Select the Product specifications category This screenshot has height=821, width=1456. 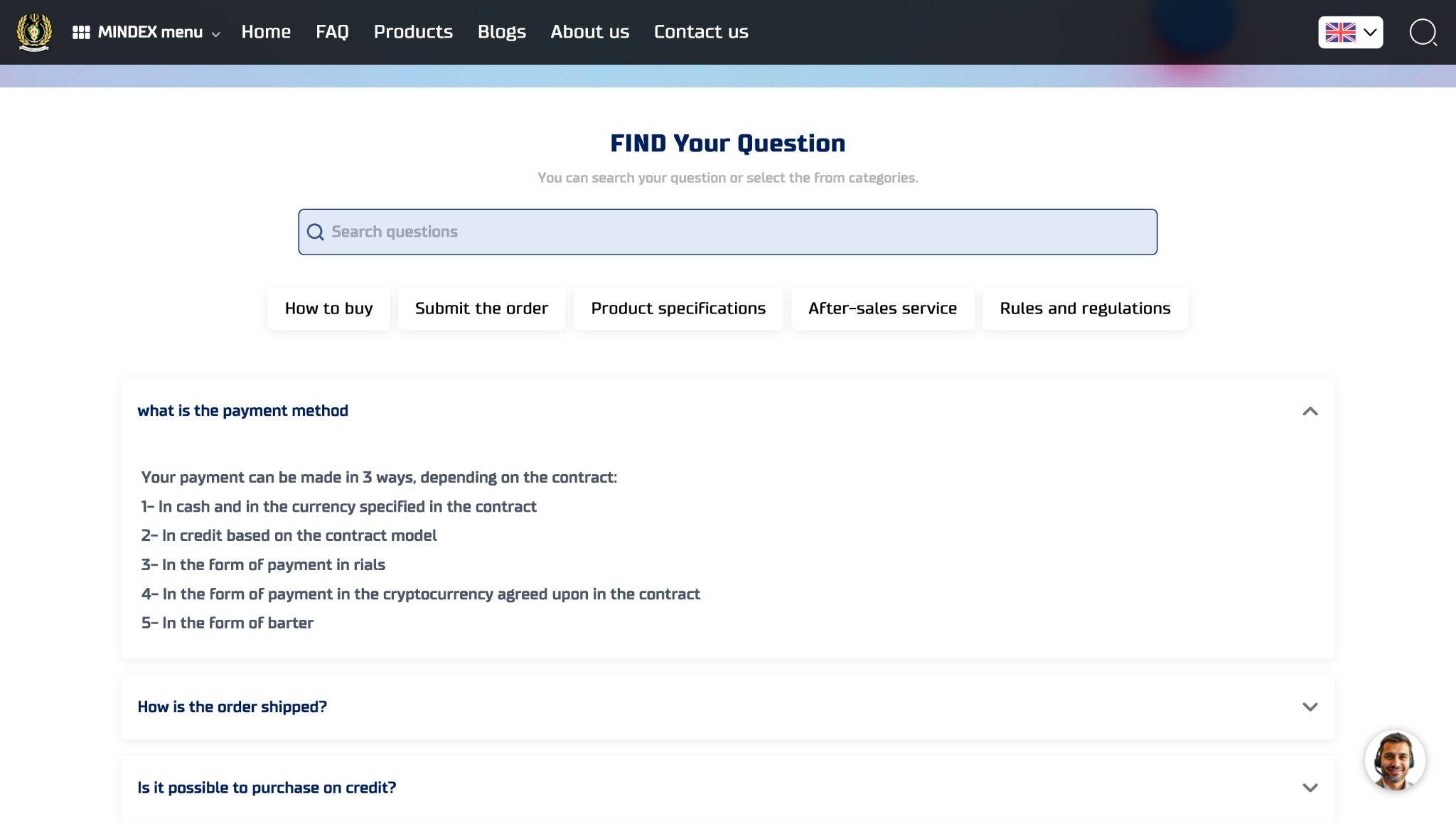678,308
